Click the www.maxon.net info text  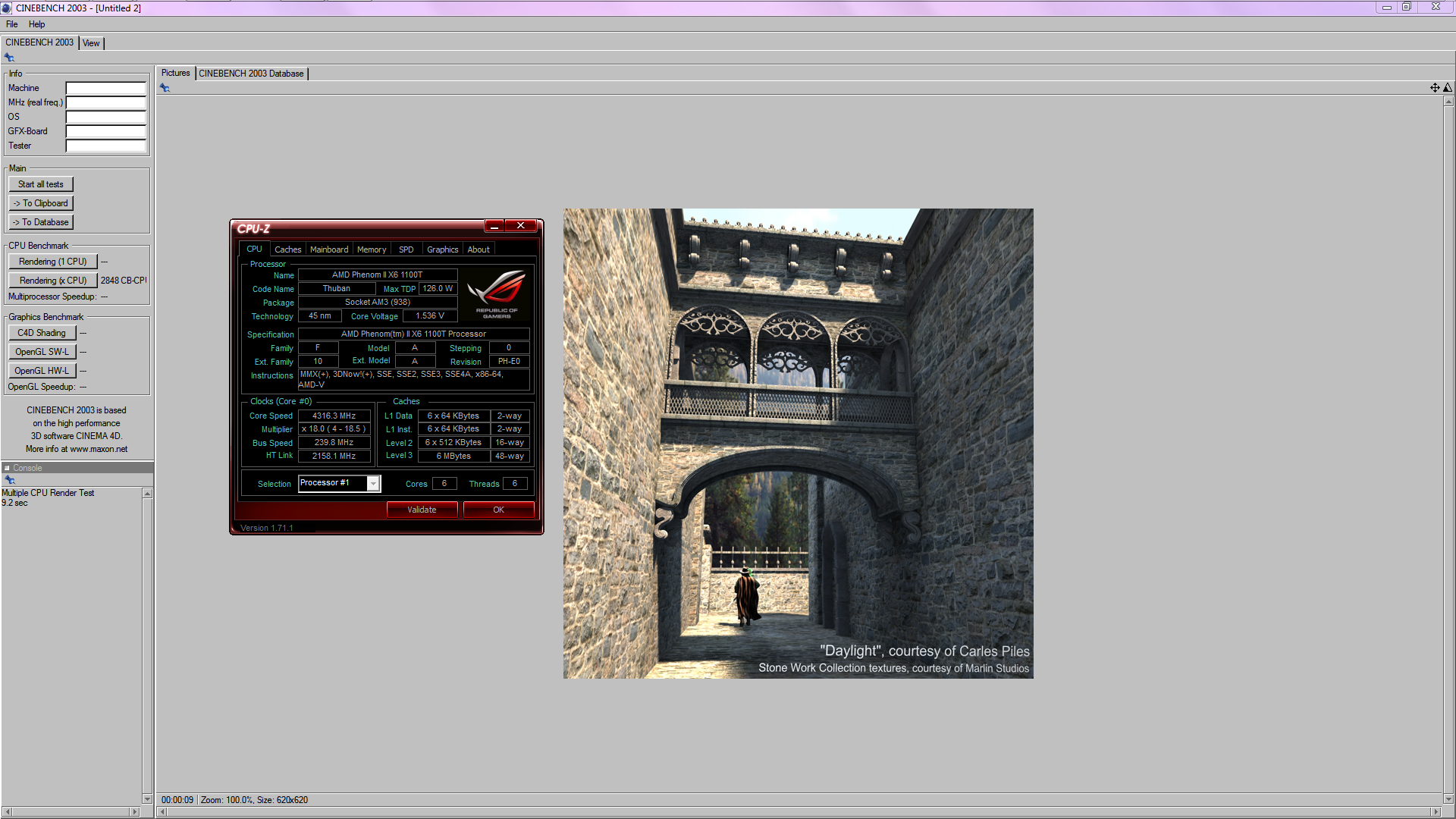[x=99, y=449]
